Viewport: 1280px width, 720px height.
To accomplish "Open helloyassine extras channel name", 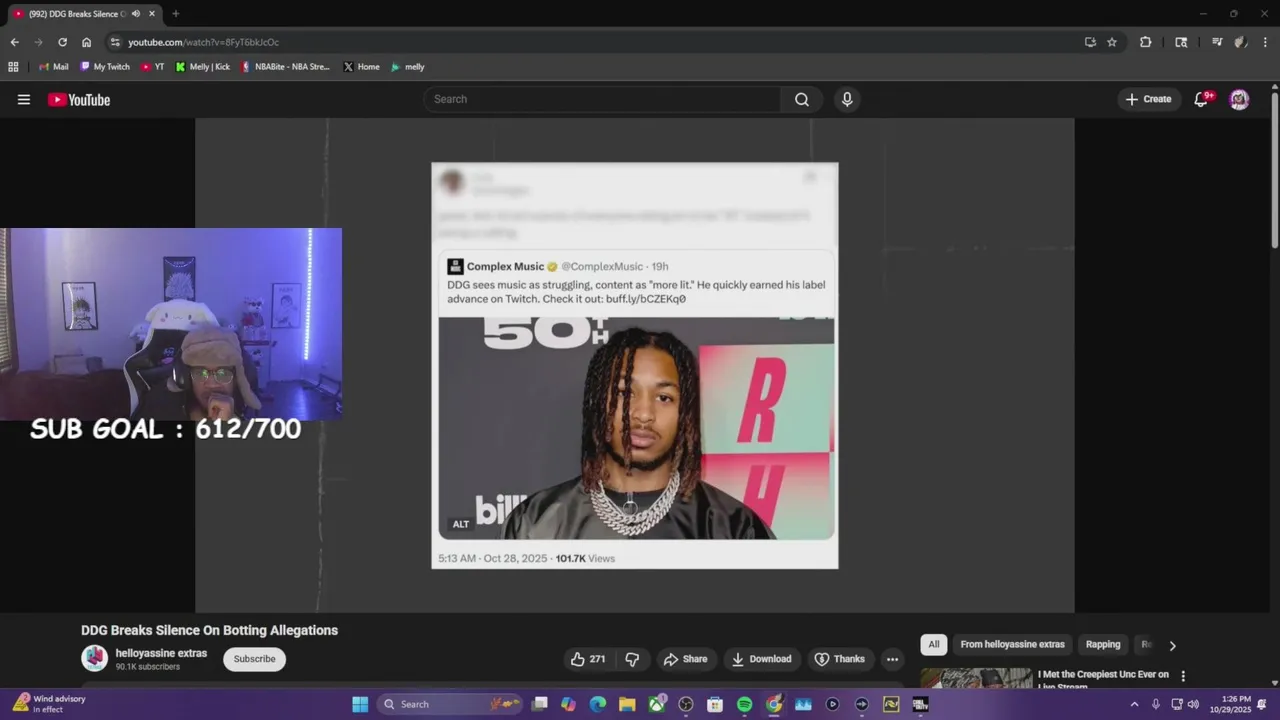I will 161,653.
